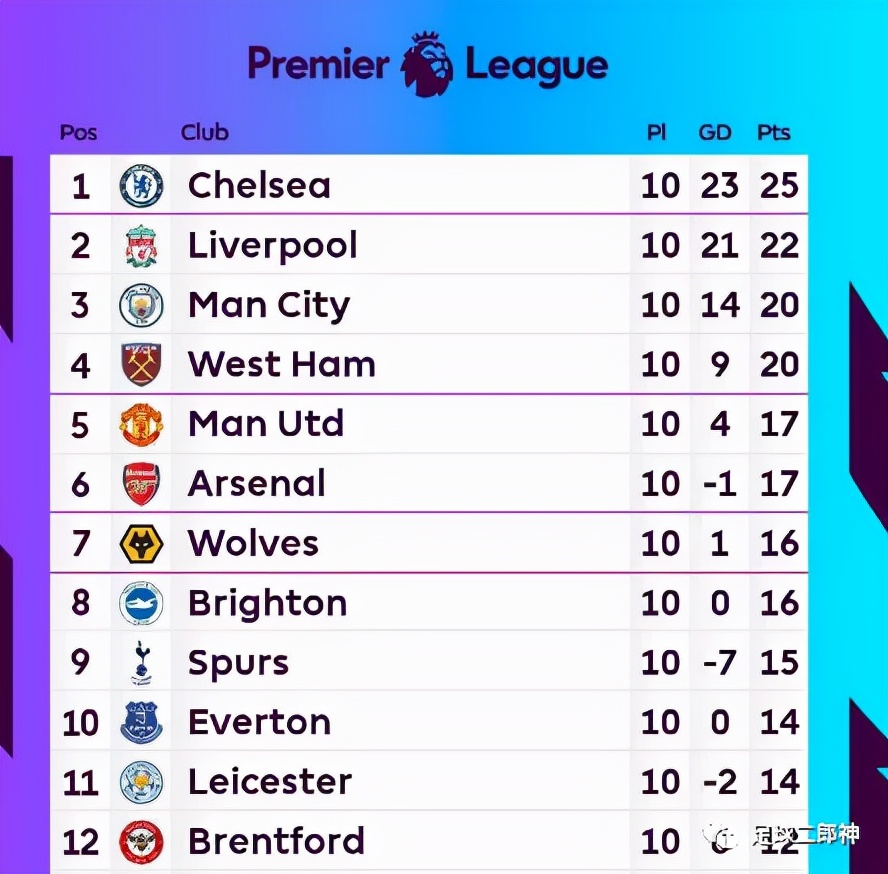Click the Everton club crest
Screen dimensions: 888x874
click(x=141, y=722)
